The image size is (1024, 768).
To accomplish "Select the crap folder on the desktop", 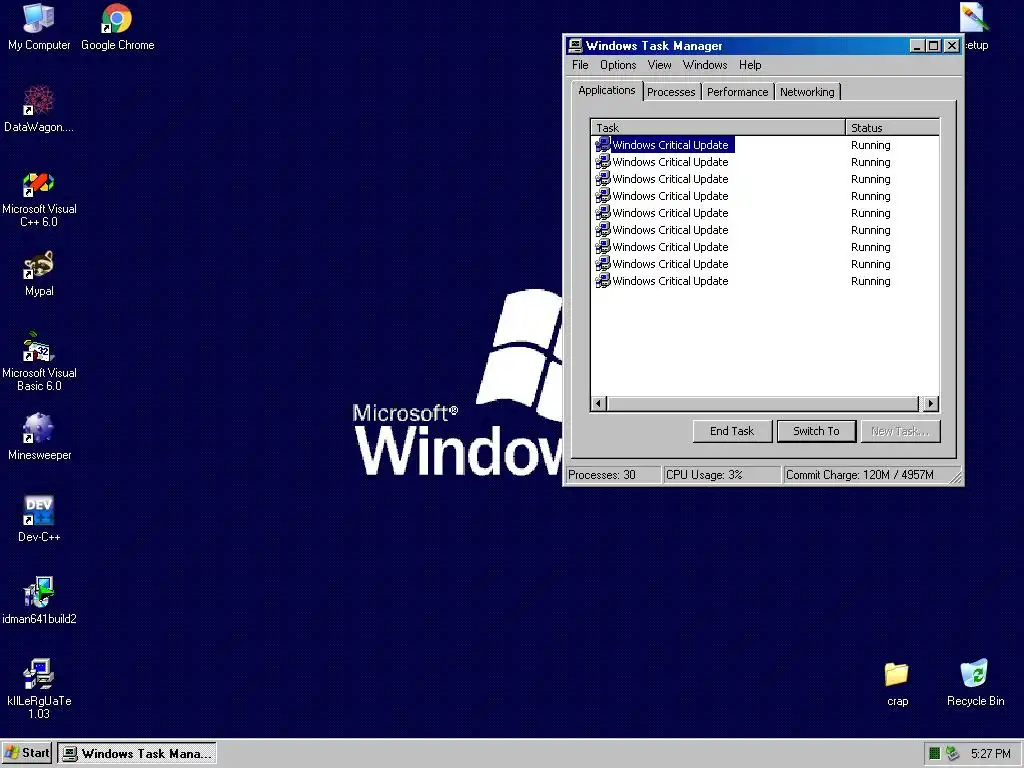I will coord(897,682).
